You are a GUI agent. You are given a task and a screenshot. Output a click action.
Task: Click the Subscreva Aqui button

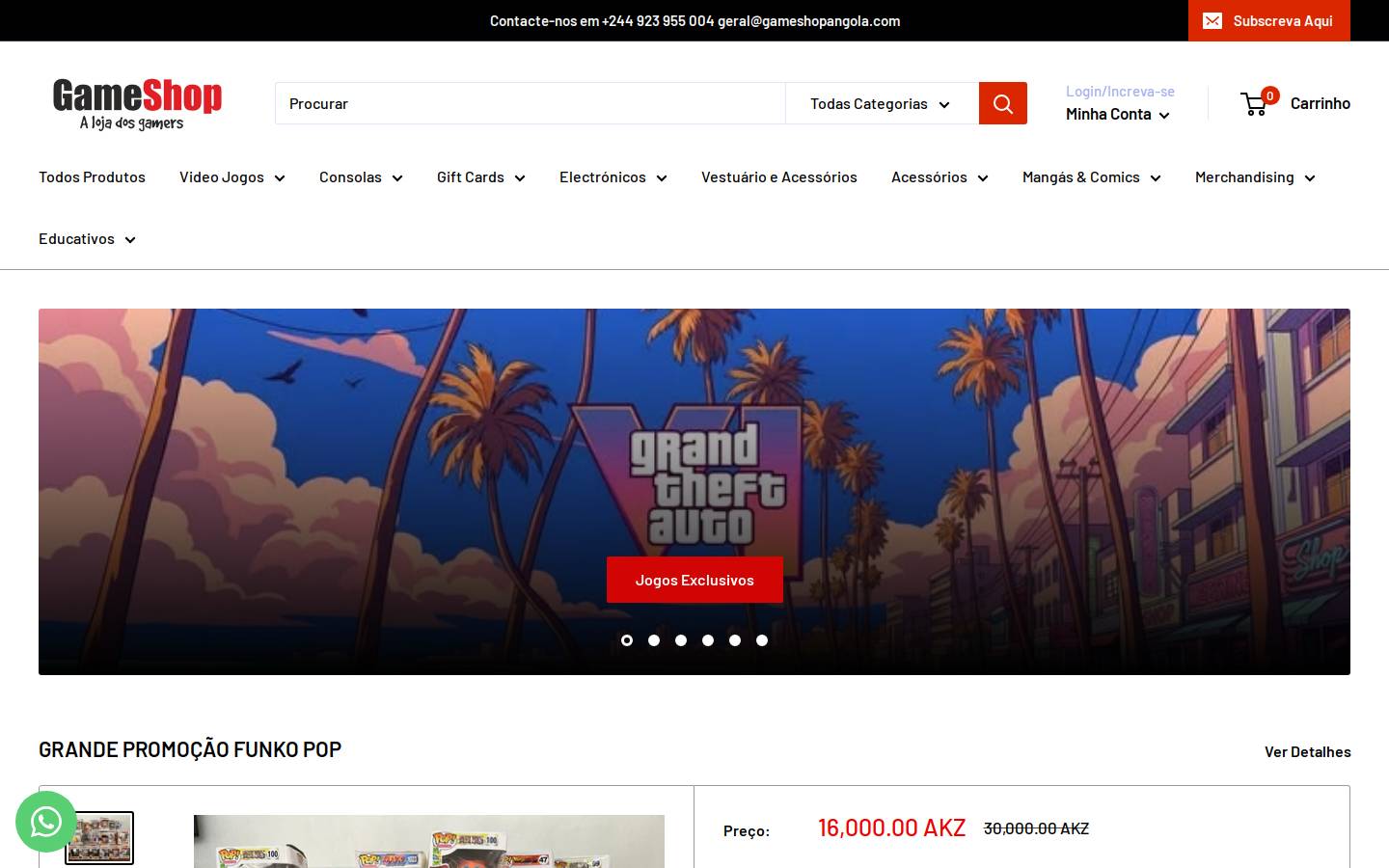click(x=1268, y=20)
